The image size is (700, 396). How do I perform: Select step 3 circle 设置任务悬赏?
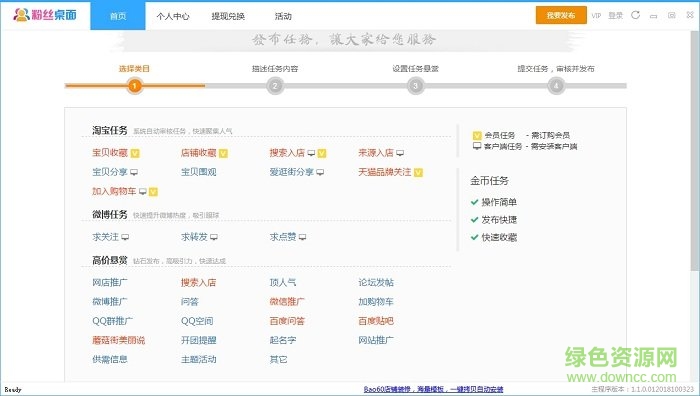click(x=415, y=86)
